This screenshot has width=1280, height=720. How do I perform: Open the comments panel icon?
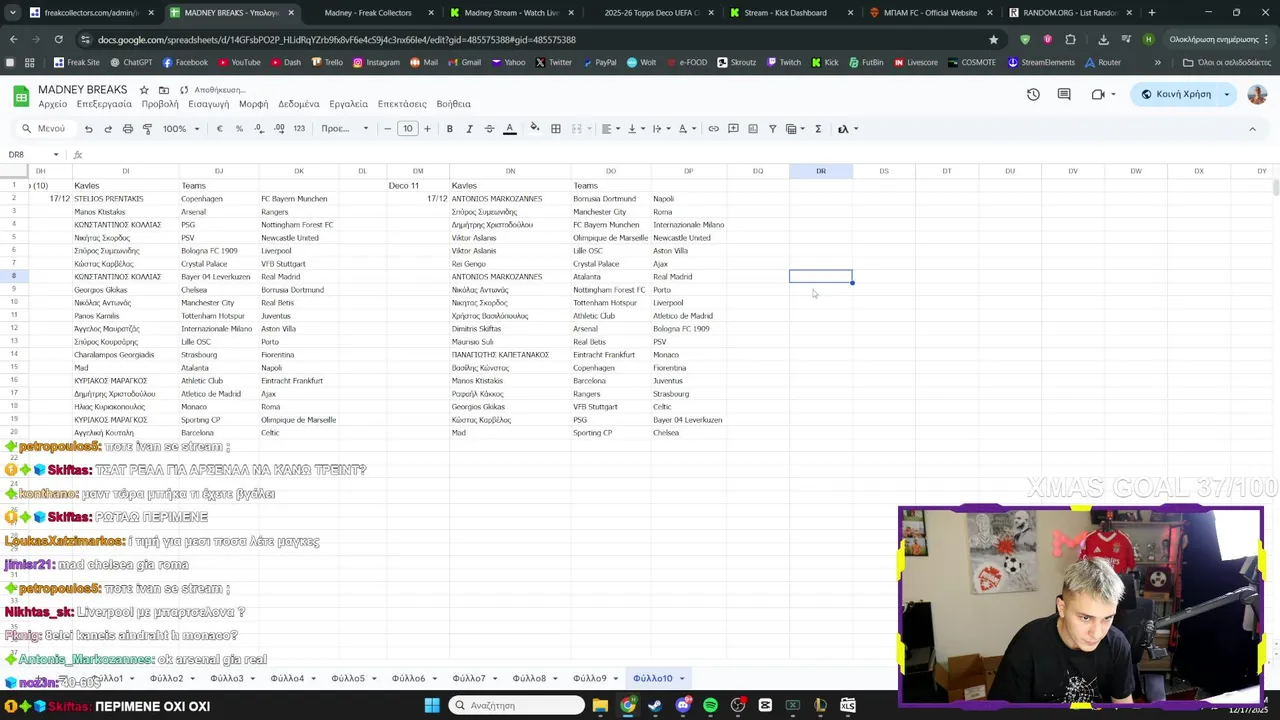click(1064, 94)
